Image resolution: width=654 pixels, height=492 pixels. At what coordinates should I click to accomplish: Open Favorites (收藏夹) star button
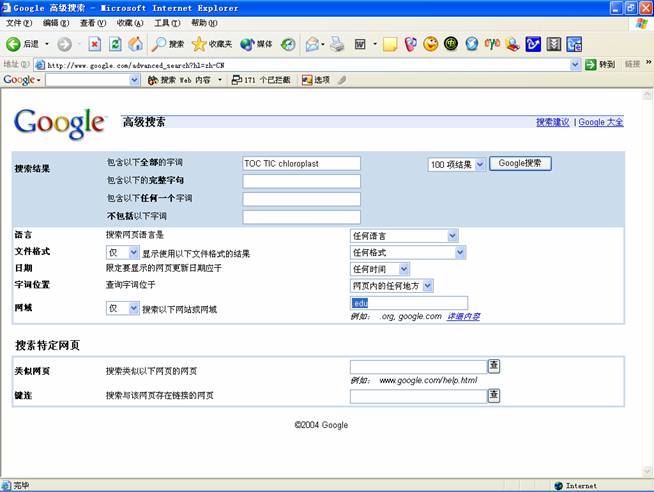(x=211, y=44)
